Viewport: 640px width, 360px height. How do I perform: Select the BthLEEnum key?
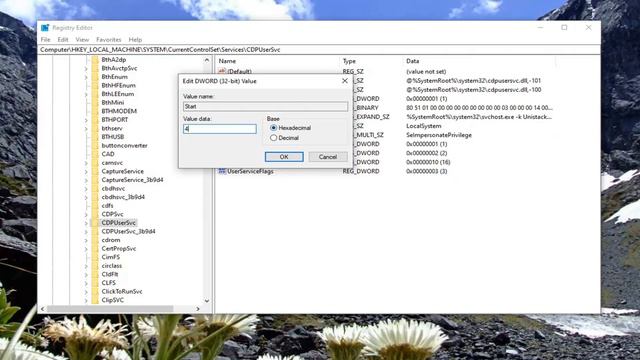tap(118, 94)
